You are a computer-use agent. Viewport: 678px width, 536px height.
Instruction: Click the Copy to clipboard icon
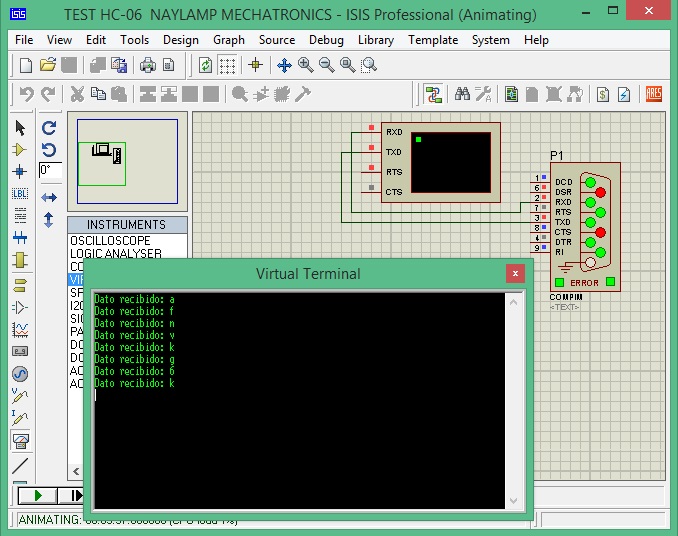pyautogui.click(x=99, y=94)
